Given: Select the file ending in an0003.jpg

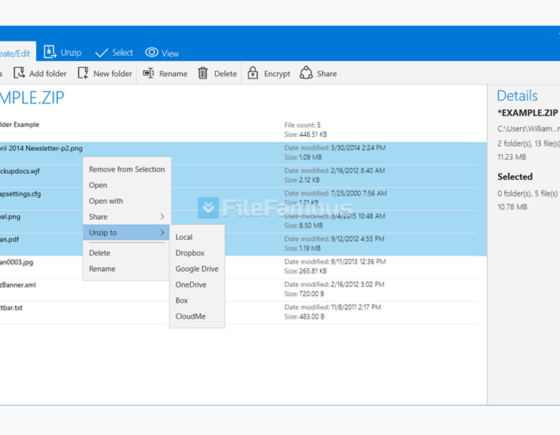Looking at the screenshot, I should (x=239, y=267).
